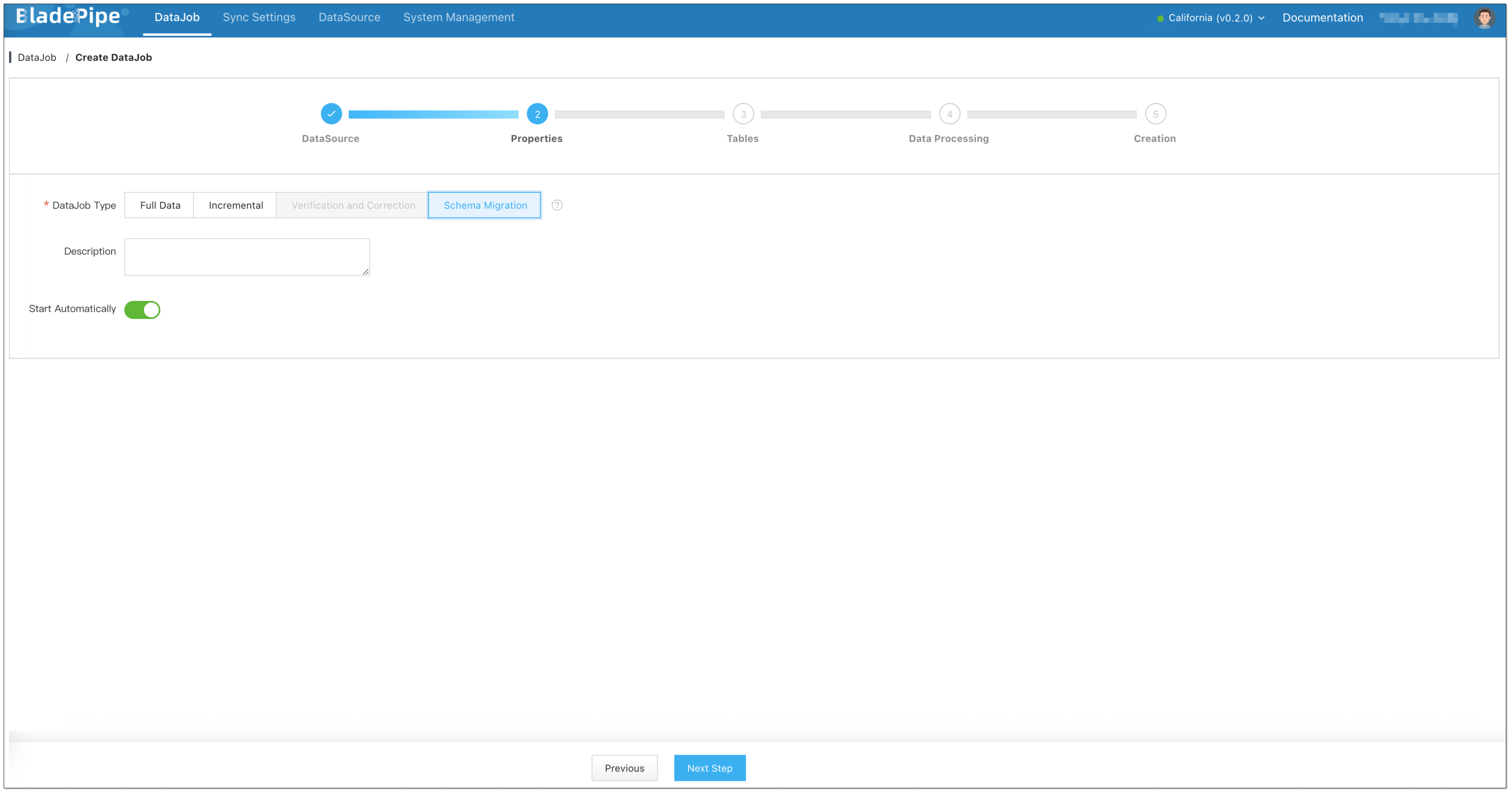Select the Schema Migration job type
1512x794 pixels.
[485, 205]
